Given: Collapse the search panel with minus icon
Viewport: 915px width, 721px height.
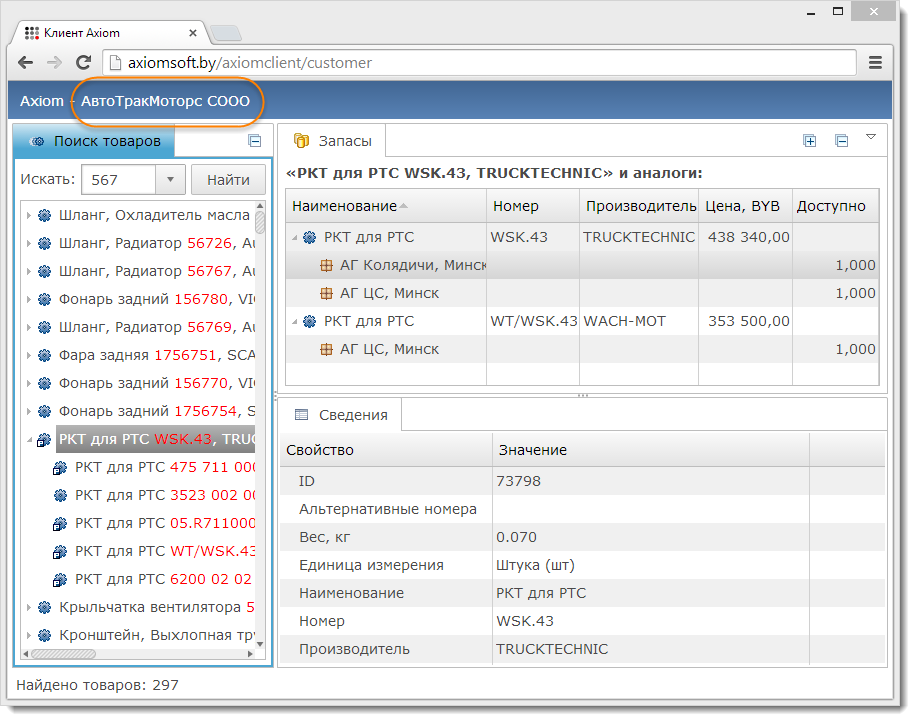Looking at the screenshot, I should (x=255, y=141).
